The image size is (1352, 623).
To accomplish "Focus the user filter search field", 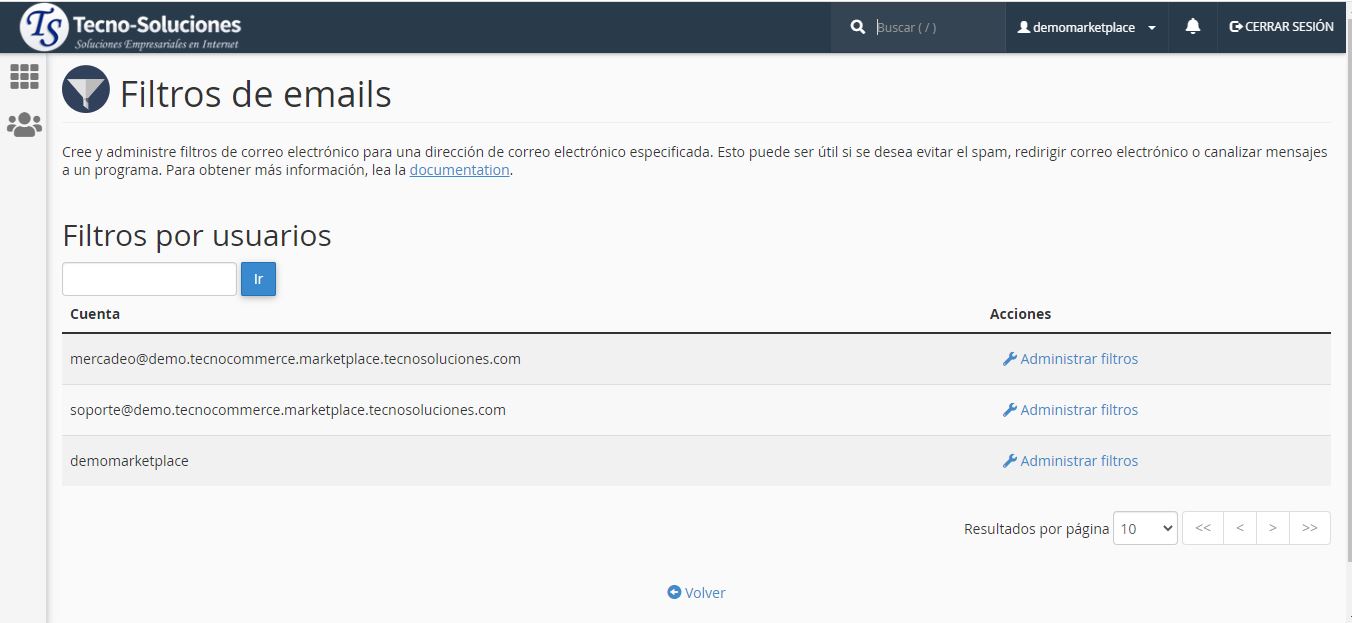I will [149, 279].
